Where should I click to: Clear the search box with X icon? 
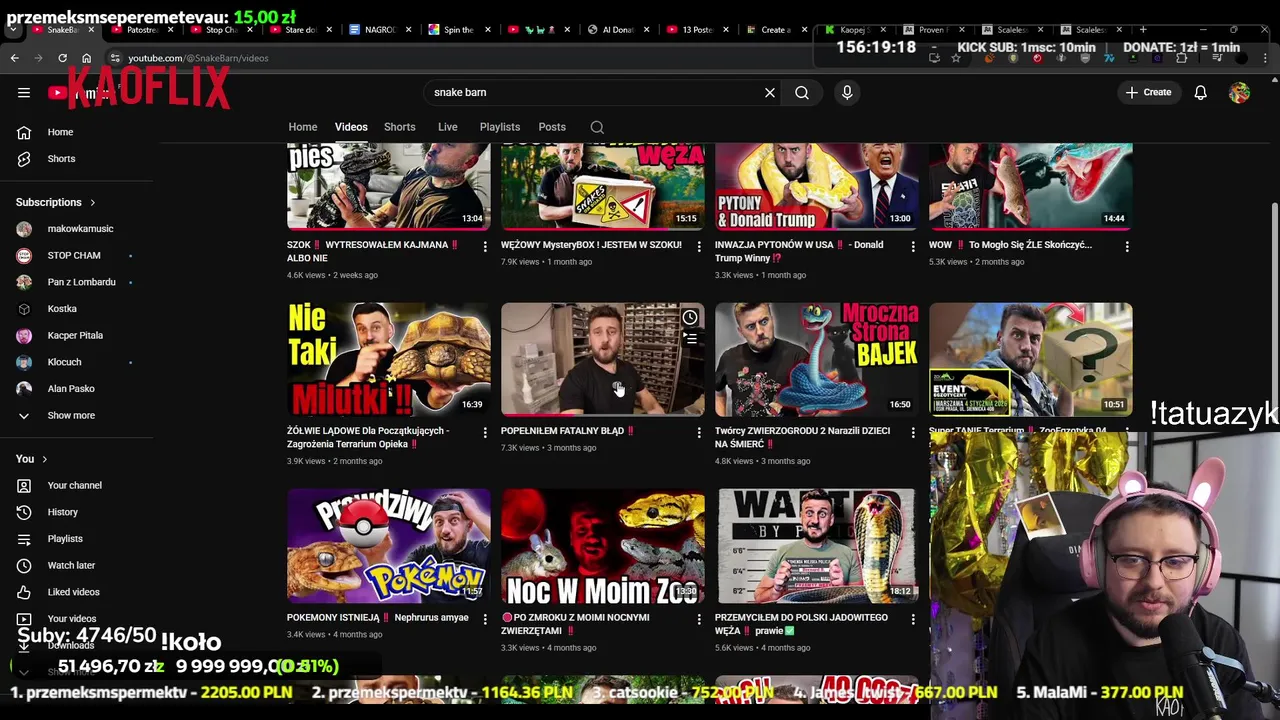tap(770, 92)
